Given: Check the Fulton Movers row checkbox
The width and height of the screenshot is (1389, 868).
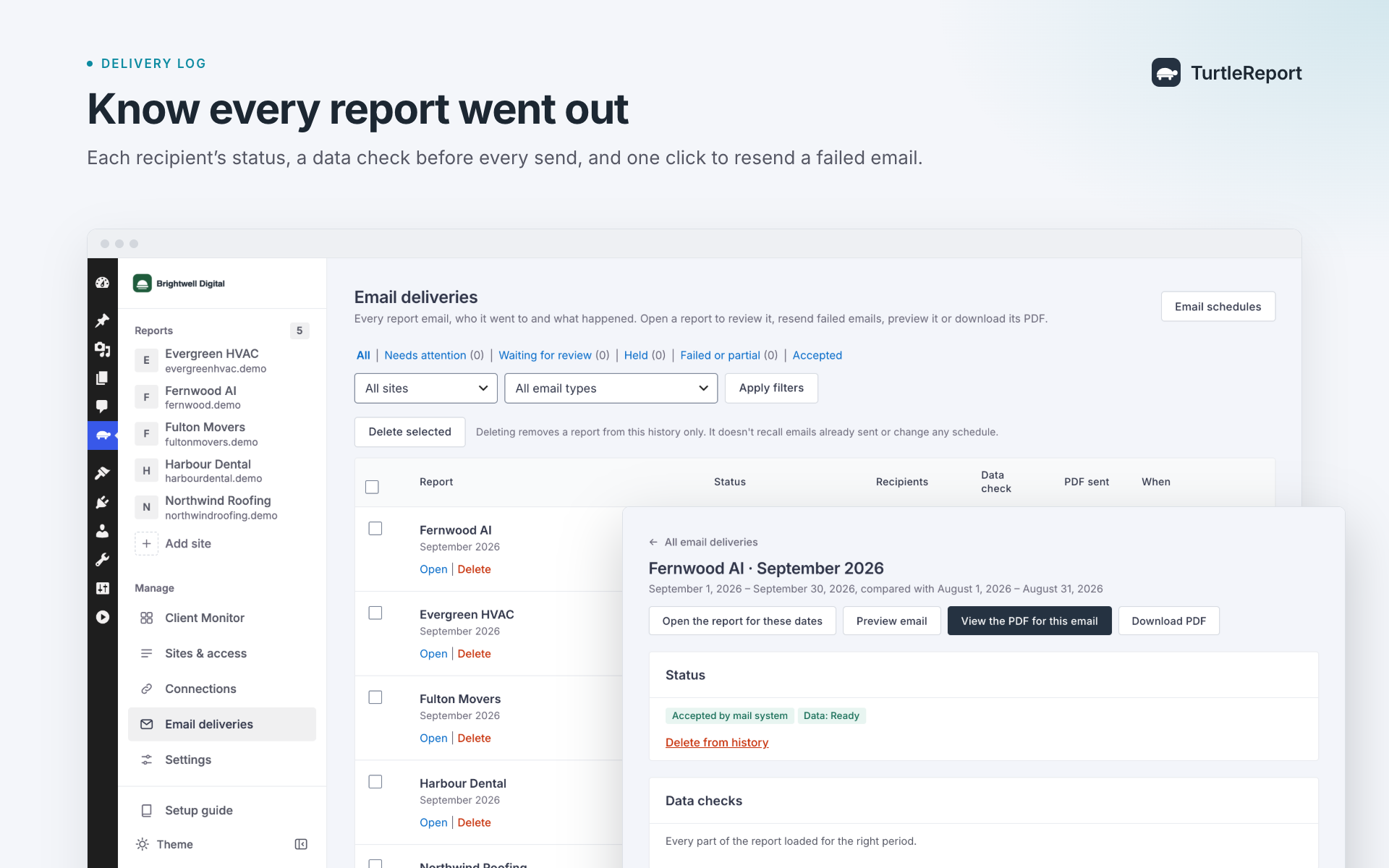Looking at the screenshot, I should click(x=375, y=697).
